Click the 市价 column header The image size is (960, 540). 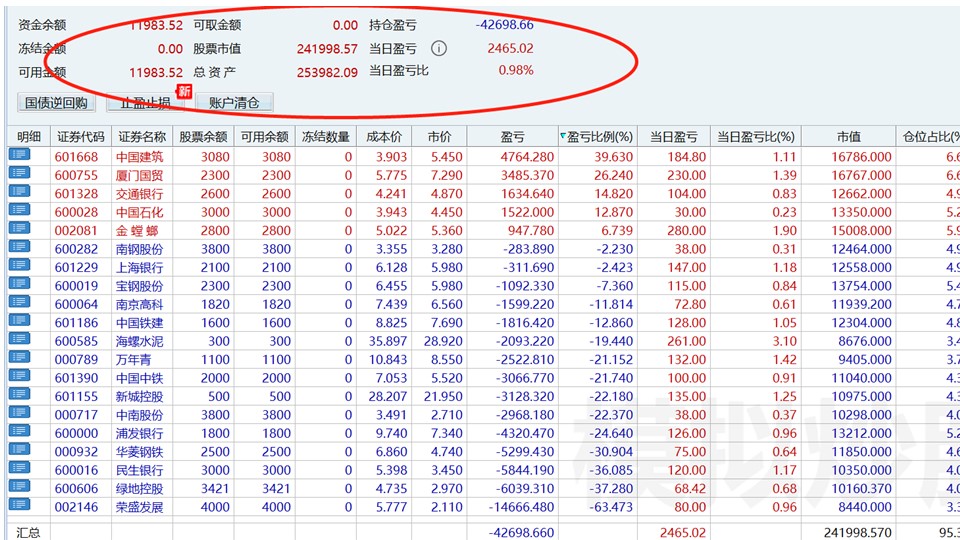pos(439,137)
